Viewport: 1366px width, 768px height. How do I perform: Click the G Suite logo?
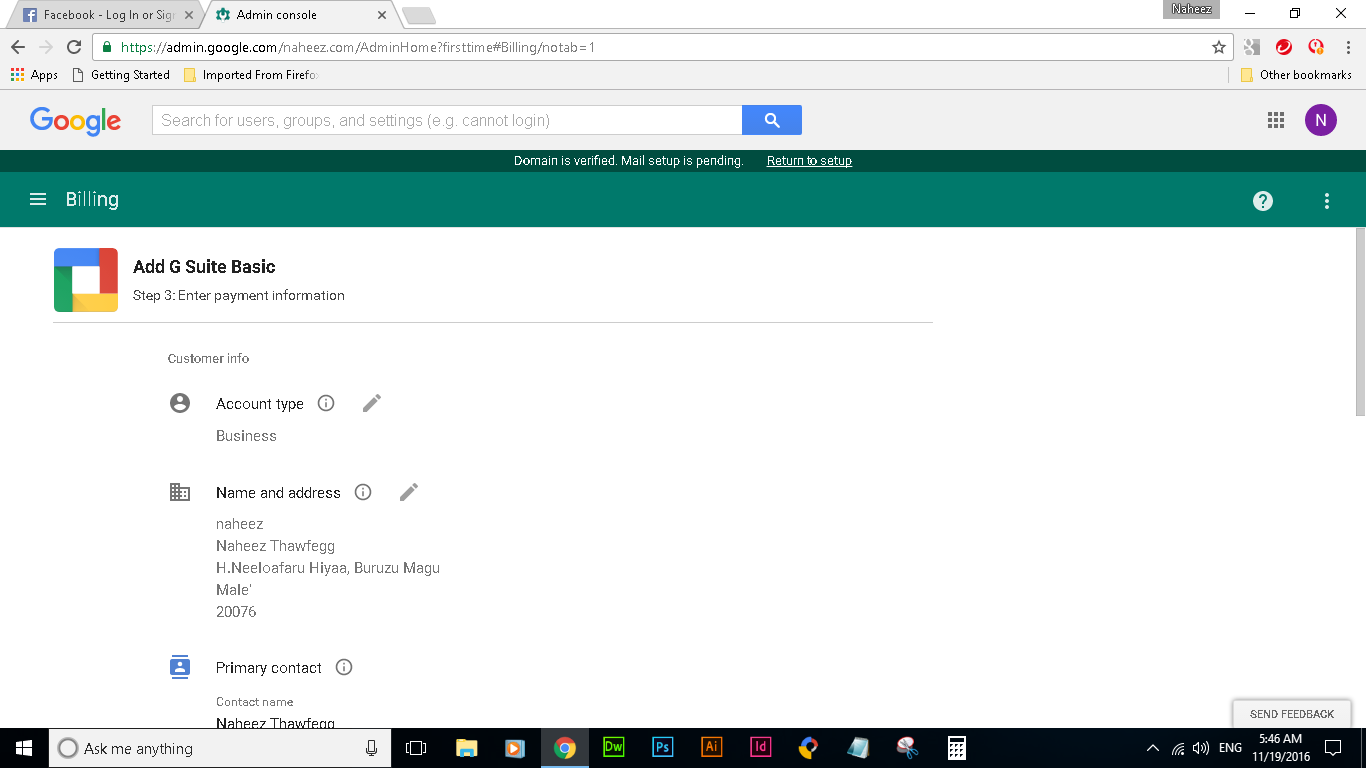click(x=86, y=280)
